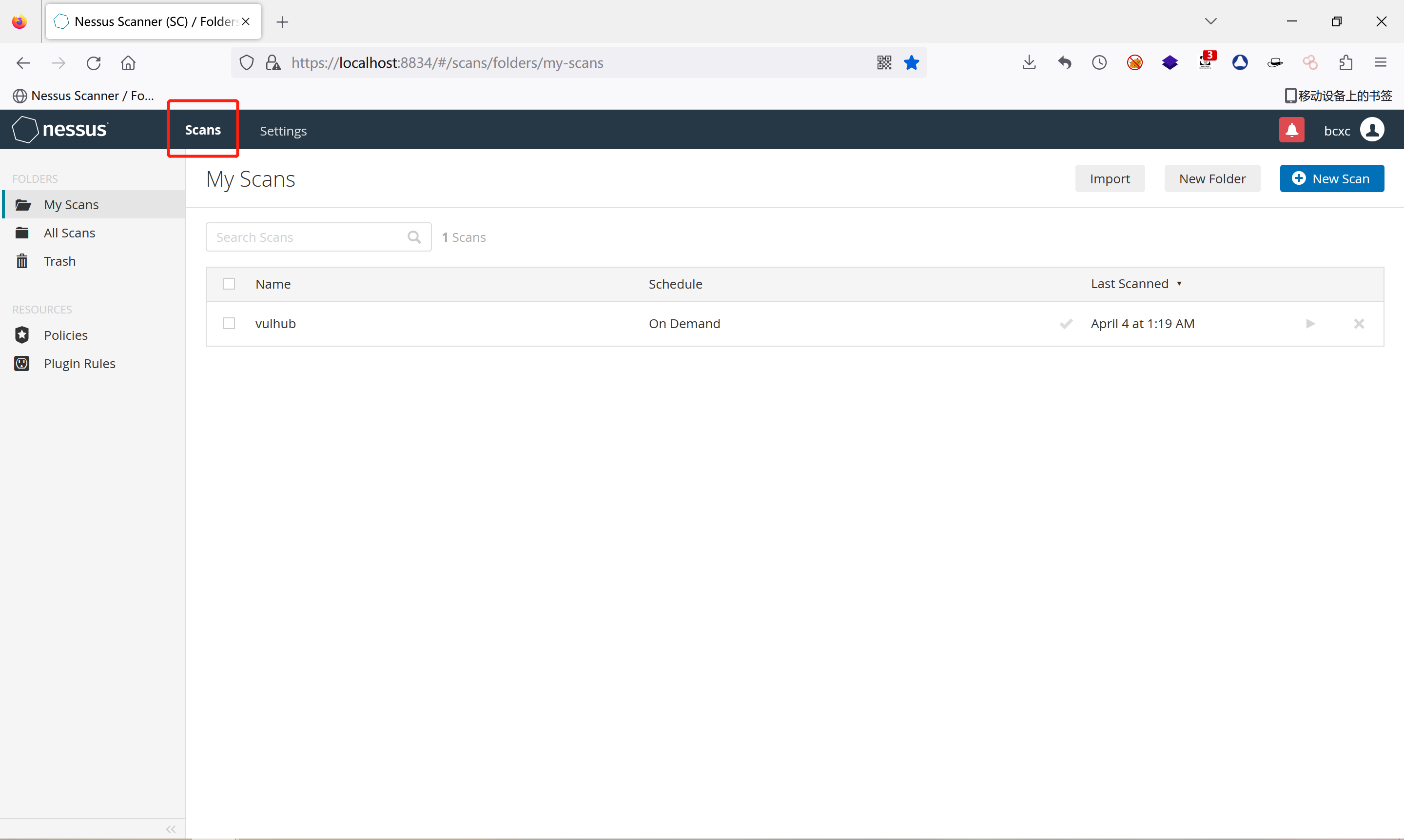Expand the Firefox tab list dropdown
This screenshot has height=840, width=1404.
pyautogui.click(x=1210, y=21)
